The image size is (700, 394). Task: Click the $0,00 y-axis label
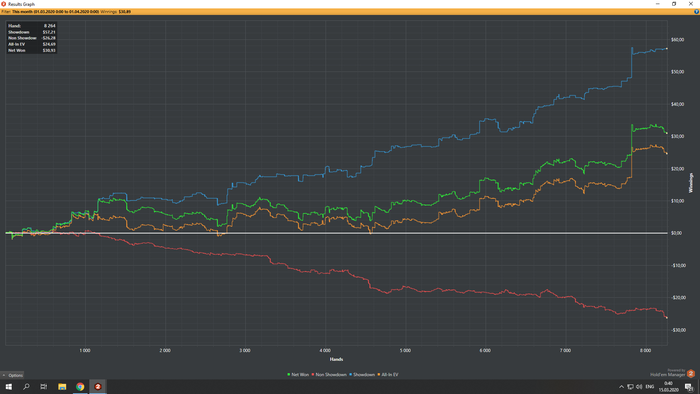pyautogui.click(x=676, y=233)
